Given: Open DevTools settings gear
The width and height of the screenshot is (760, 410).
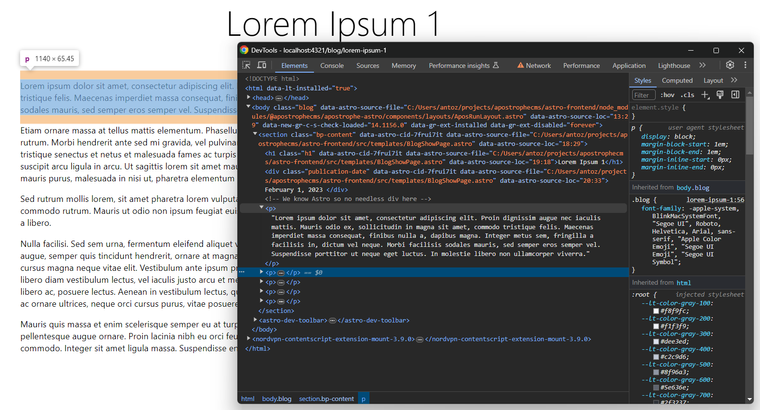Looking at the screenshot, I should click(730, 65).
